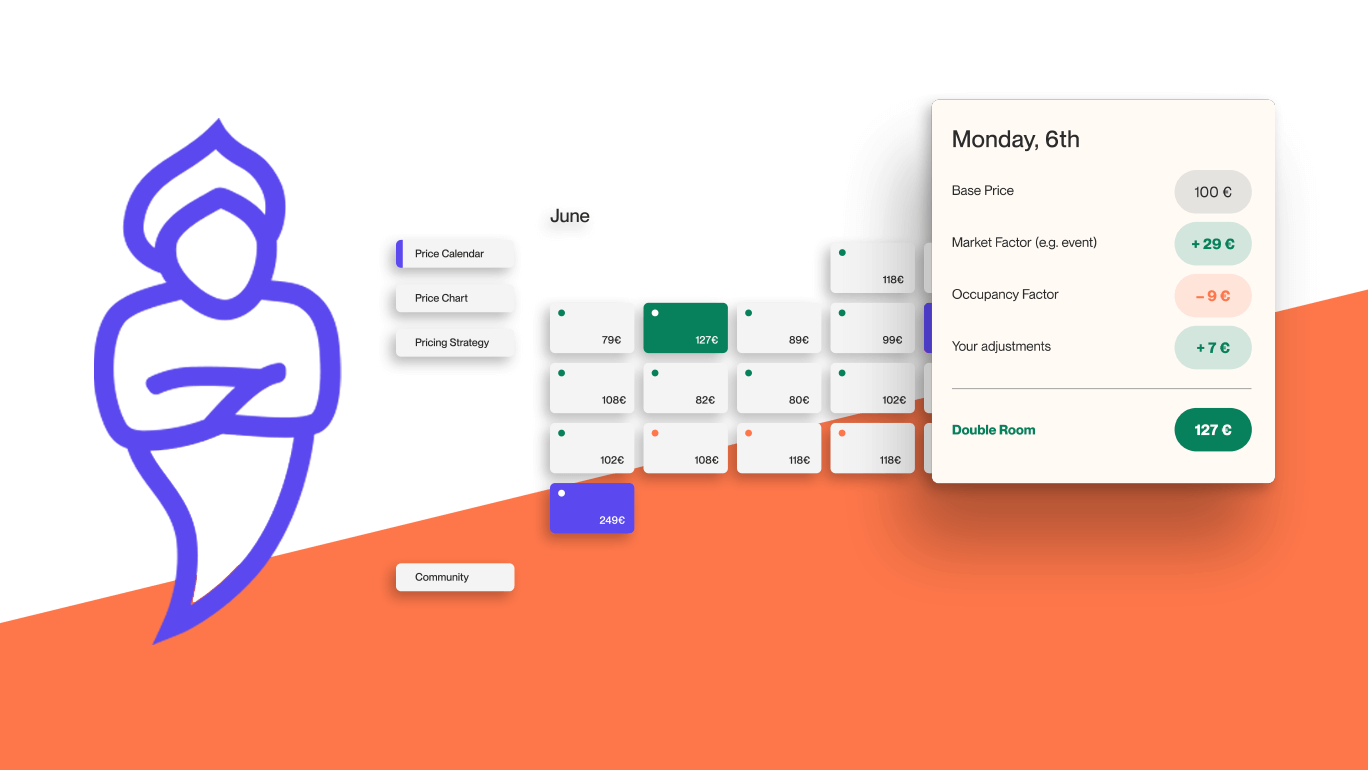Viewport: 1368px width, 770px height.
Task: Click the "Your adjustments" label
Action: pyautogui.click(x=1001, y=346)
